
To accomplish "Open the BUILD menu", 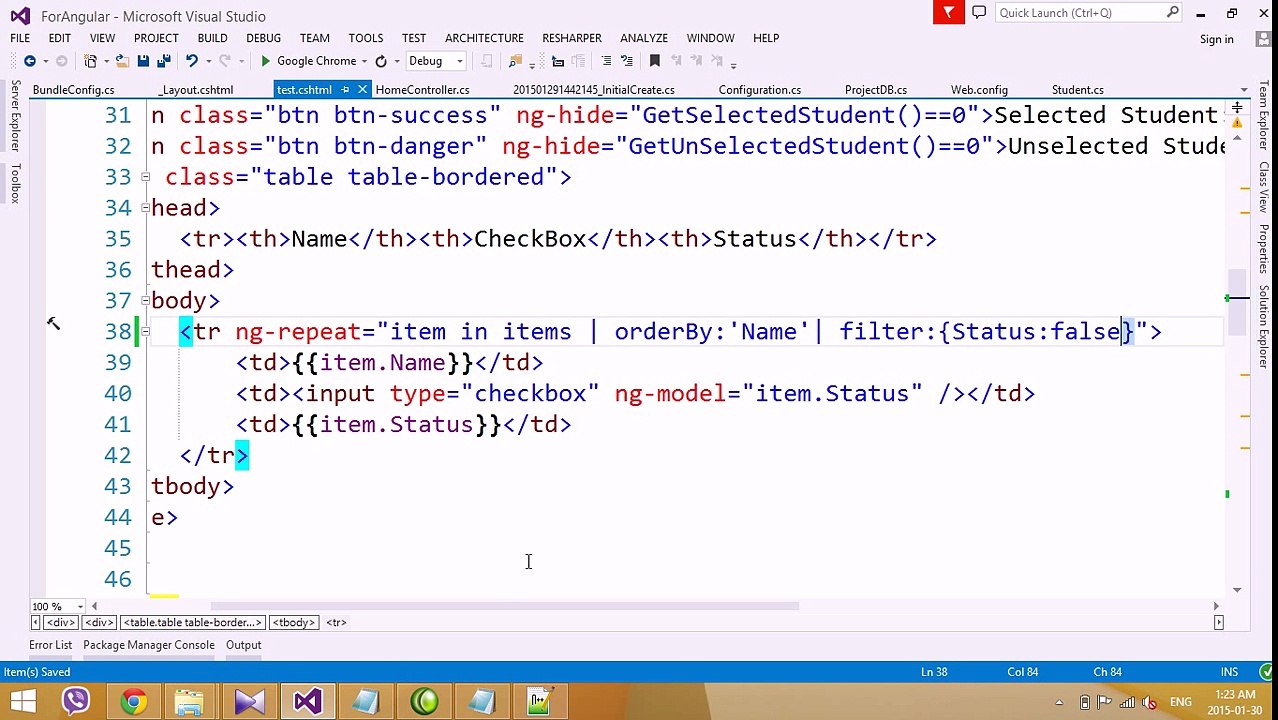I will [212, 38].
